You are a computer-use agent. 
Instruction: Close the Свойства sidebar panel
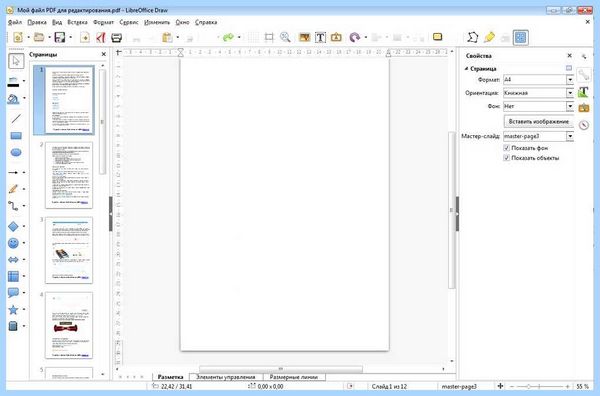click(x=569, y=55)
